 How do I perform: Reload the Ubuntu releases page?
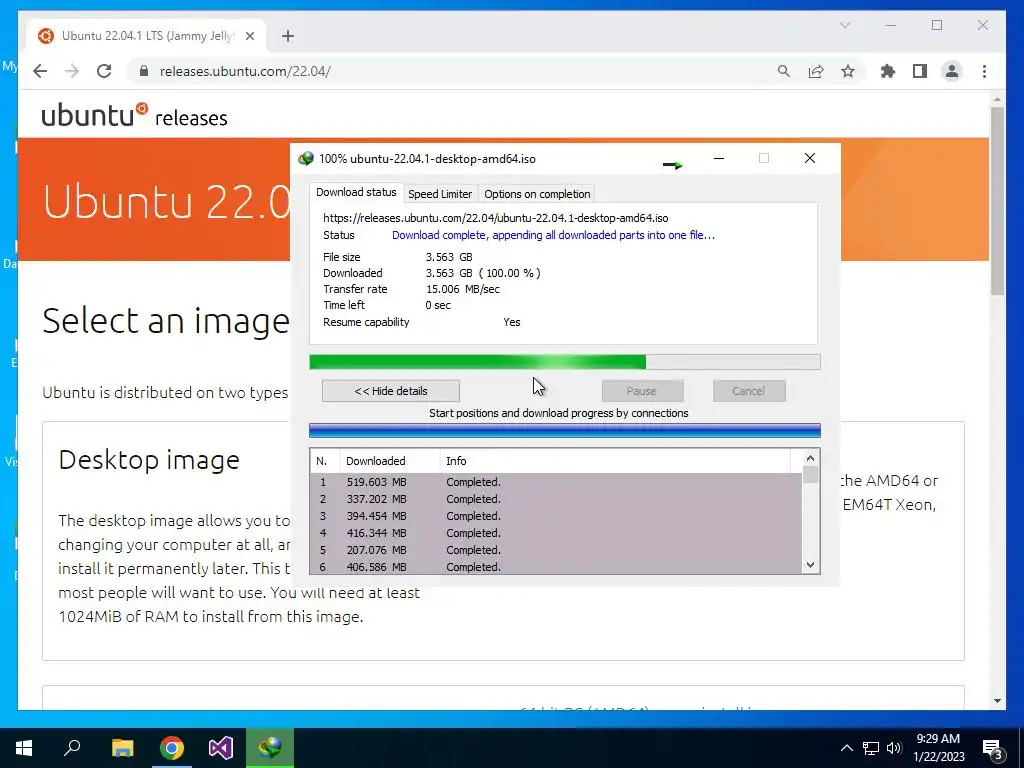[104, 71]
